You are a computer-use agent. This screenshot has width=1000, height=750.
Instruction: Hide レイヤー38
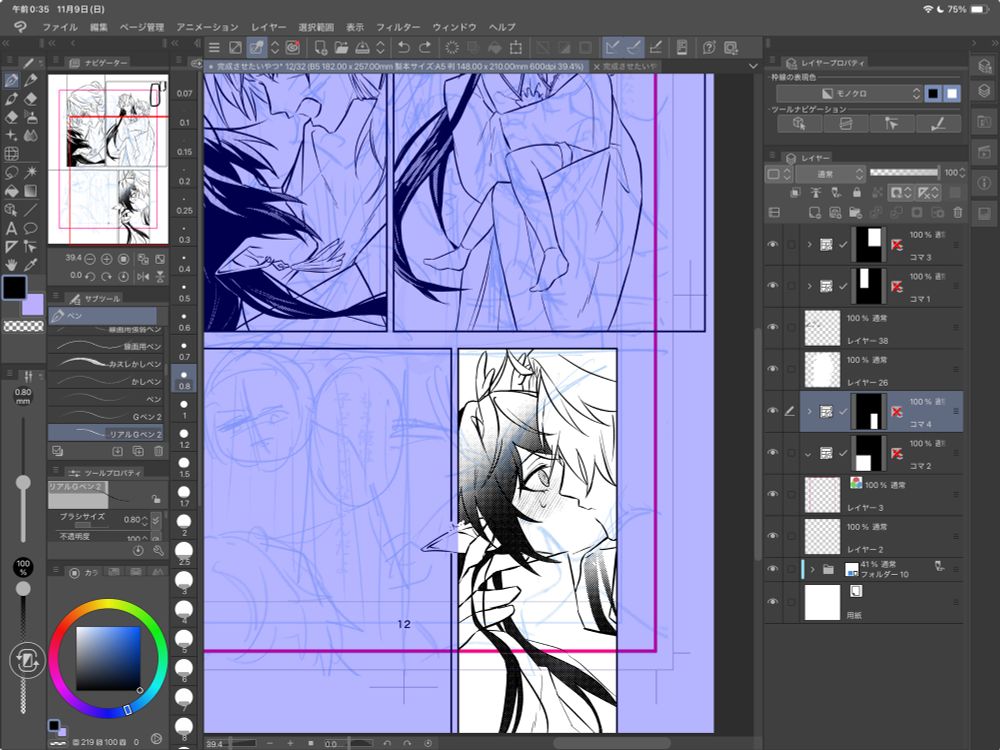(x=772, y=327)
